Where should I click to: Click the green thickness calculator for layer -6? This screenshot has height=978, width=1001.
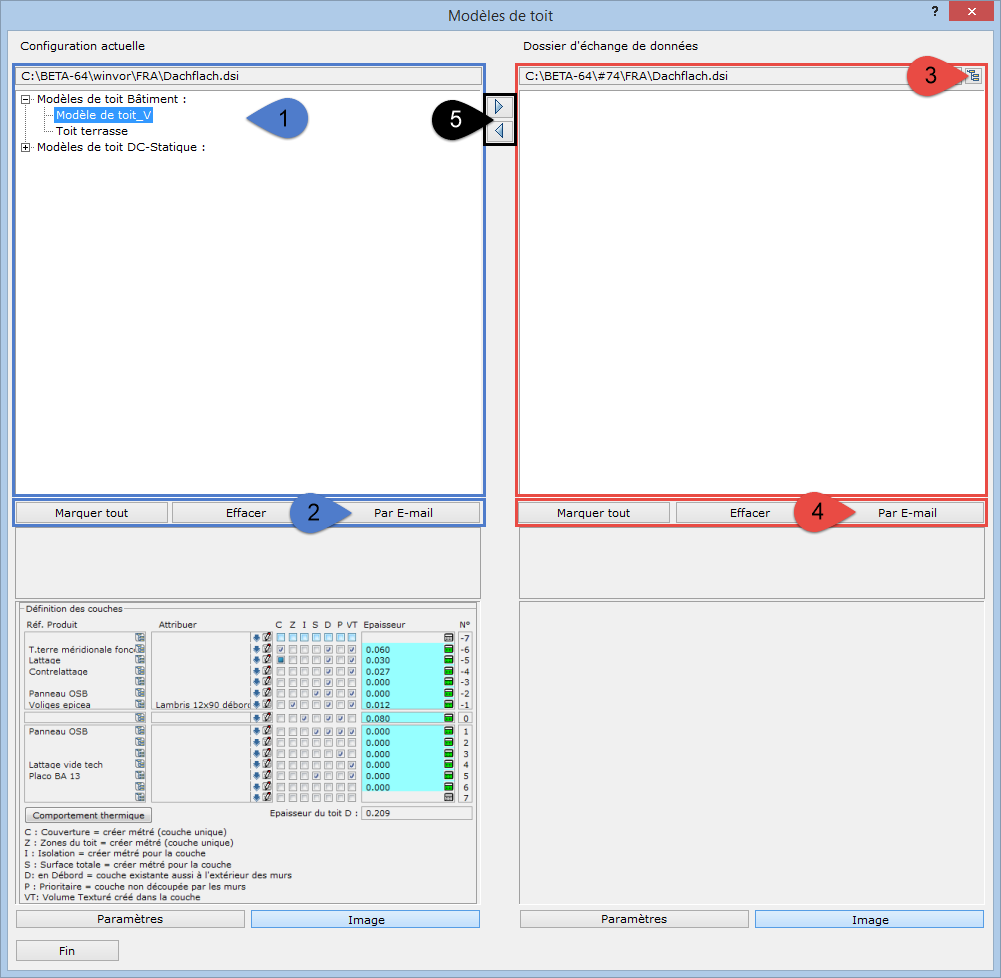point(449,649)
